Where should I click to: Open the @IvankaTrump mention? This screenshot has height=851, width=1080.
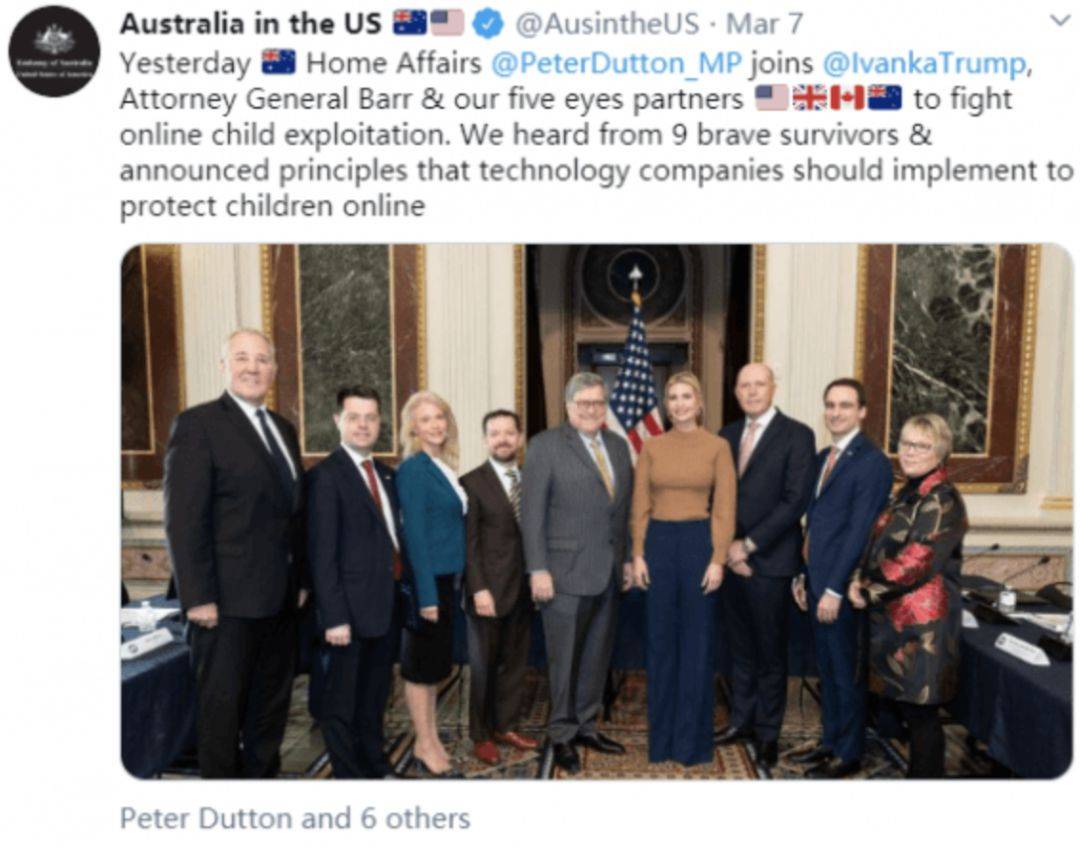[x=924, y=63]
